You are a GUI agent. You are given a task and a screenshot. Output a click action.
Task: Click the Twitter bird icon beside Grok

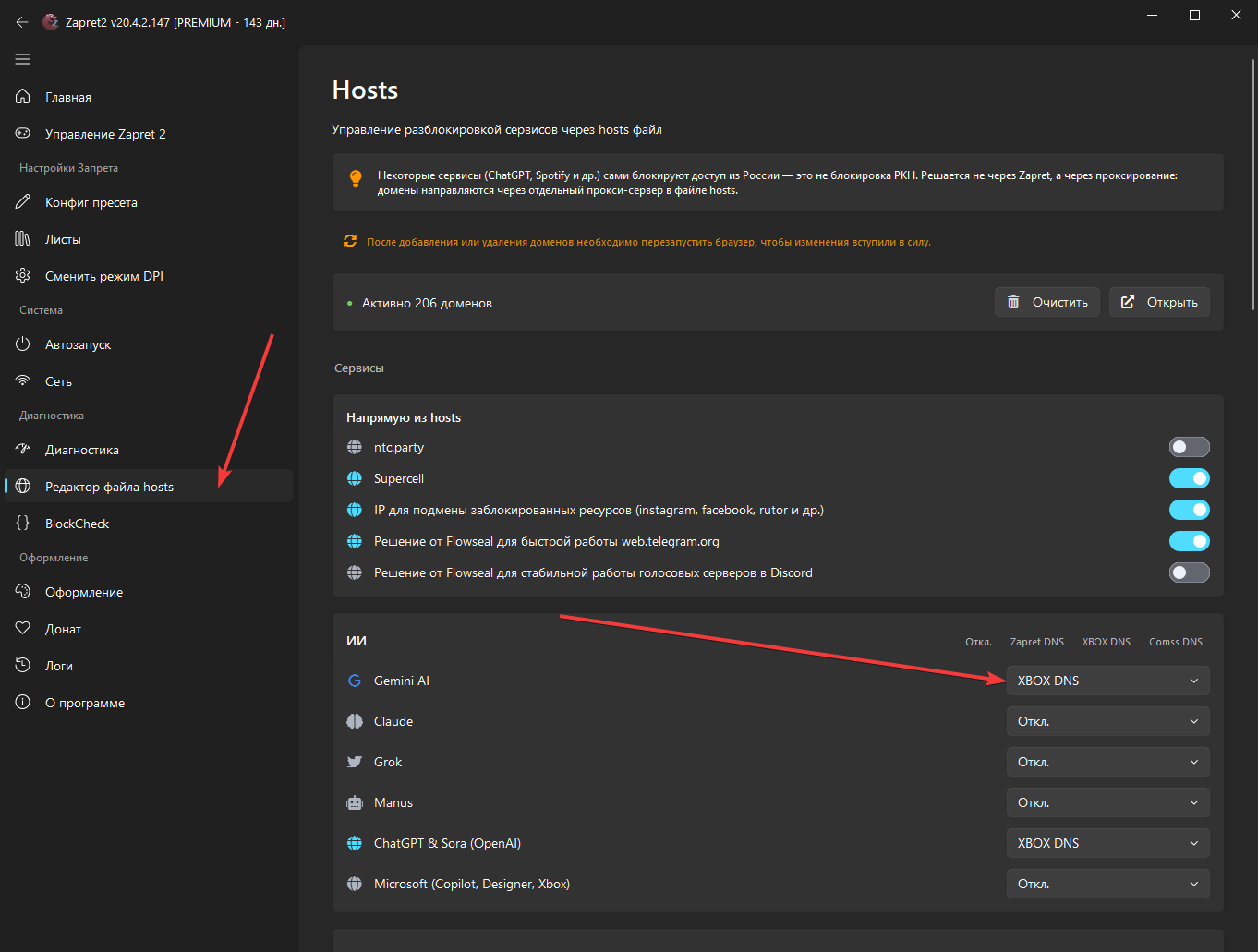(x=355, y=762)
